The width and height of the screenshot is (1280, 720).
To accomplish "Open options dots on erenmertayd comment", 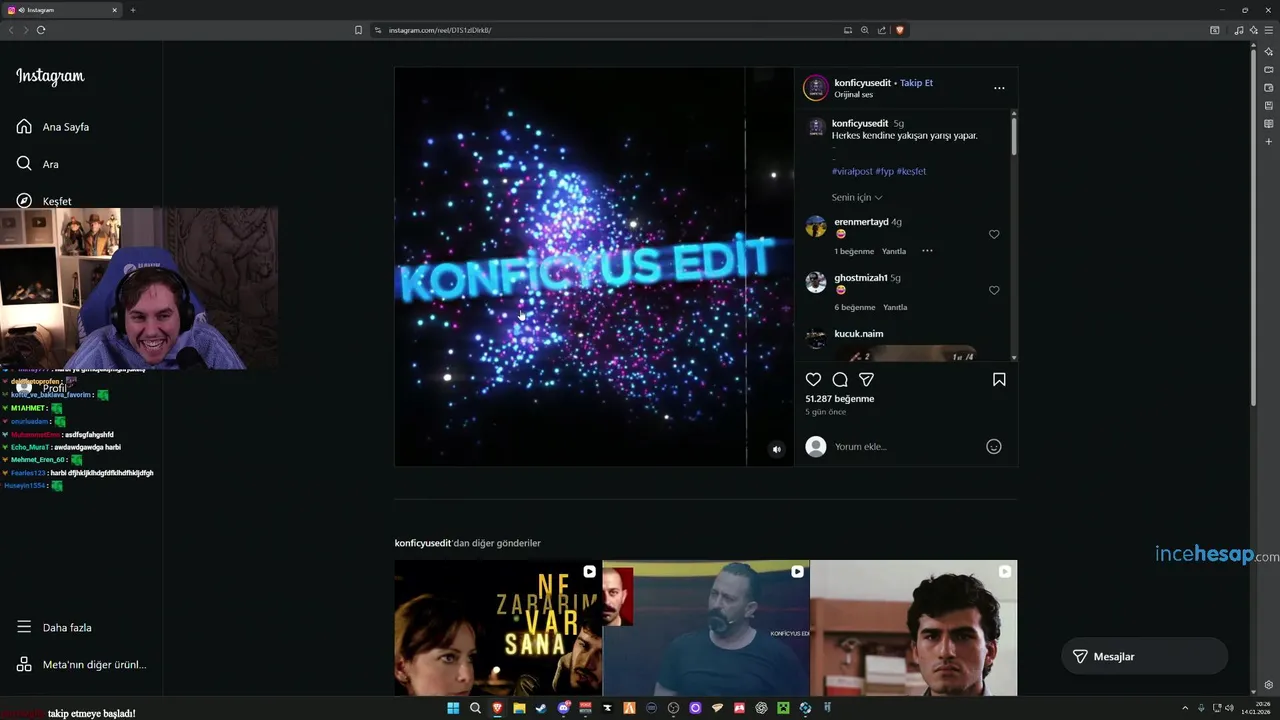I will (927, 251).
